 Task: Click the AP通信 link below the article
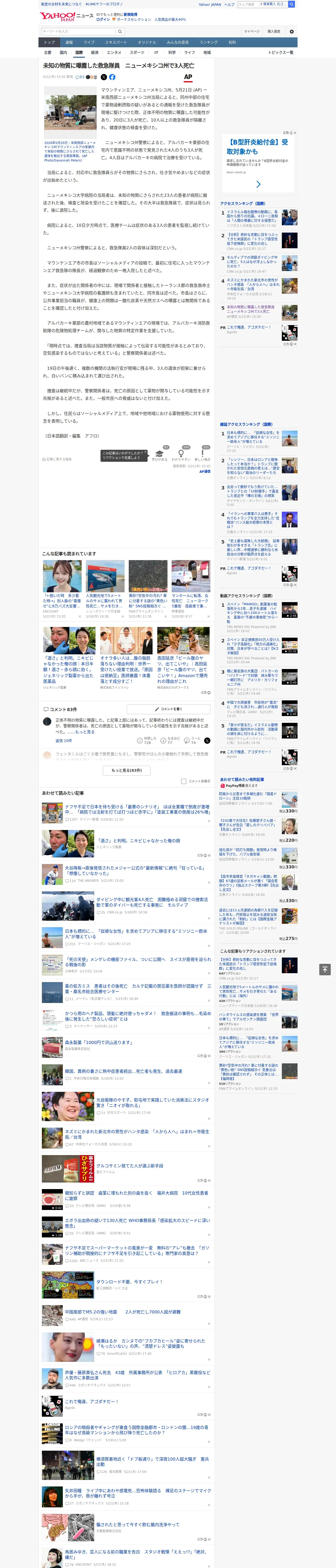(x=204, y=472)
